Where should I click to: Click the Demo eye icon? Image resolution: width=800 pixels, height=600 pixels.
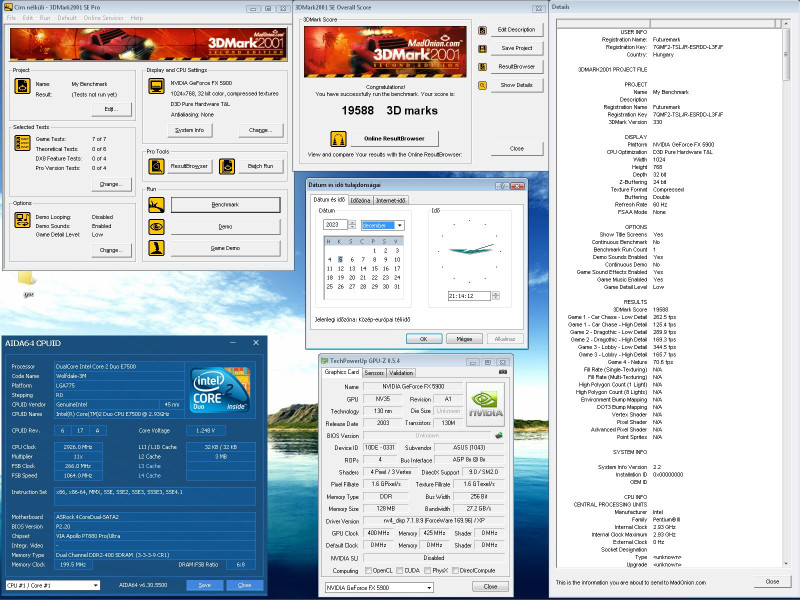click(x=157, y=226)
